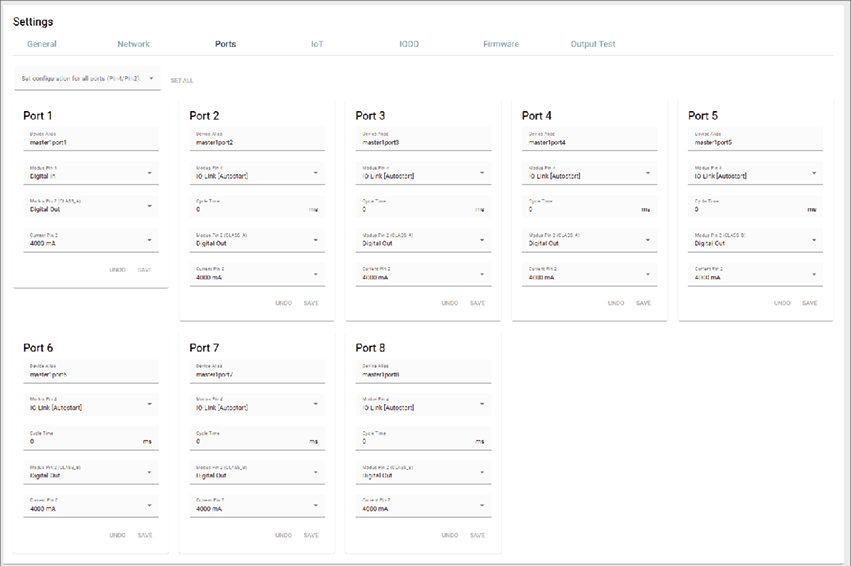Switch to the Network tab
851x566 pixels.
click(134, 44)
